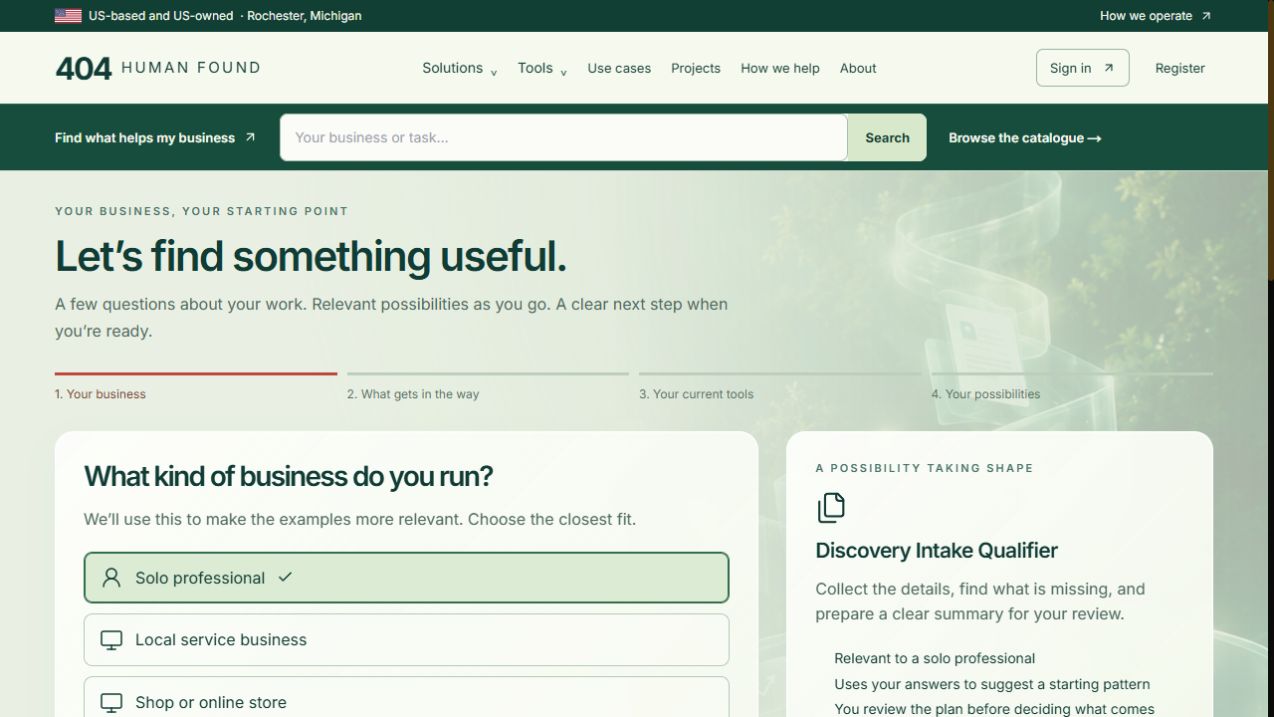Expand the Tools dropdown menu
1274x717 pixels.
click(x=542, y=68)
